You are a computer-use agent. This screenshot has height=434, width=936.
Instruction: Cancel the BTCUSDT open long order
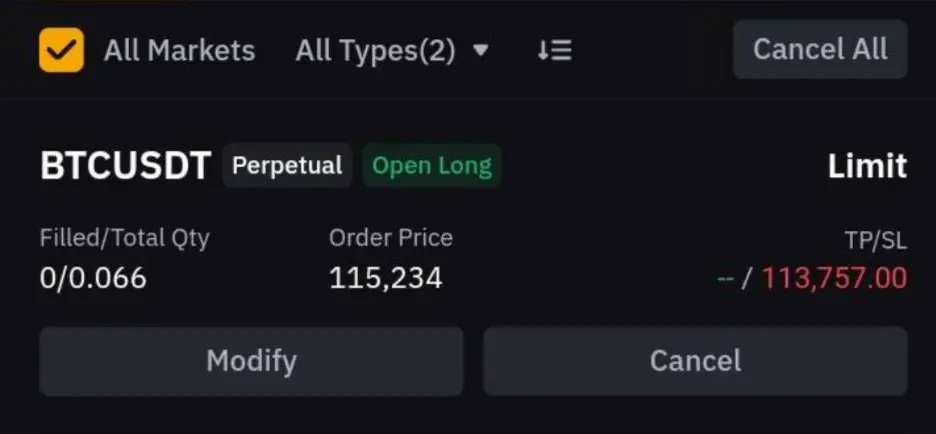point(695,361)
